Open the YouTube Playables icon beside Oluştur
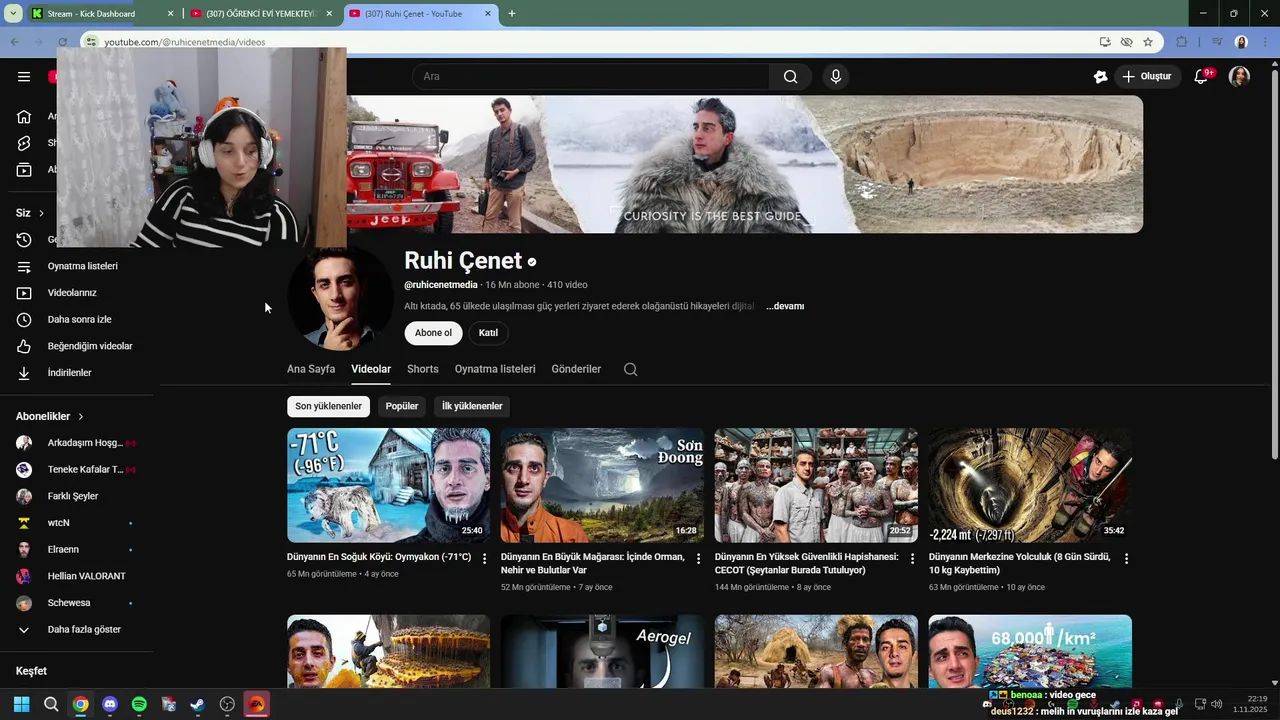1280x720 pixels. (1100, 76)
